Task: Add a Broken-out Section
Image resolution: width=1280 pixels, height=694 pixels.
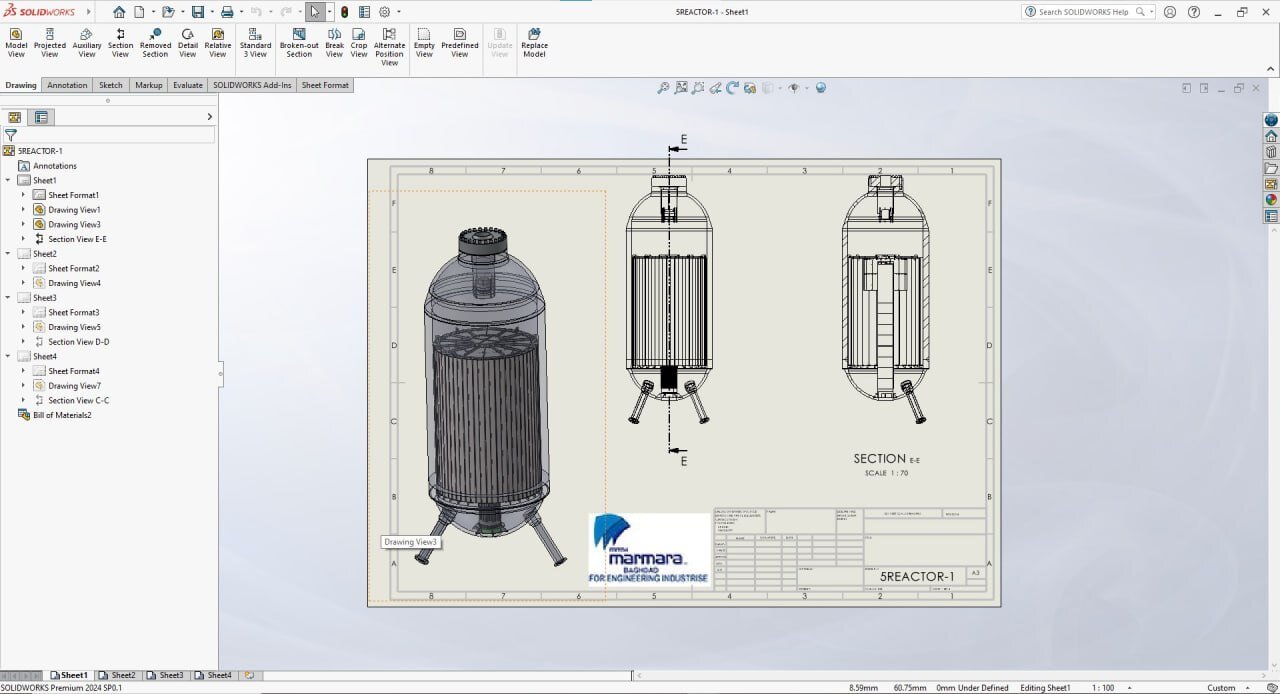Action: [299, 43]
